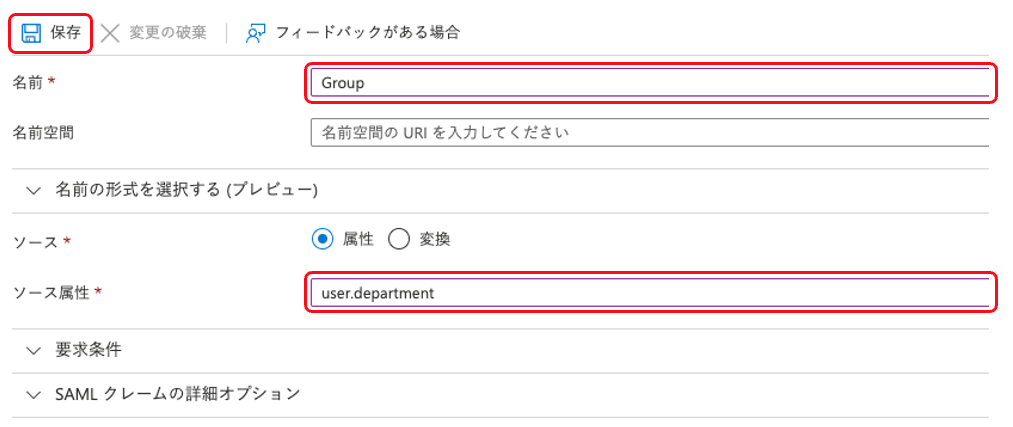The height and width of the screenshot is (427, 1013).
Task: Click the X discard changes icon
Action: click(112, 32)
